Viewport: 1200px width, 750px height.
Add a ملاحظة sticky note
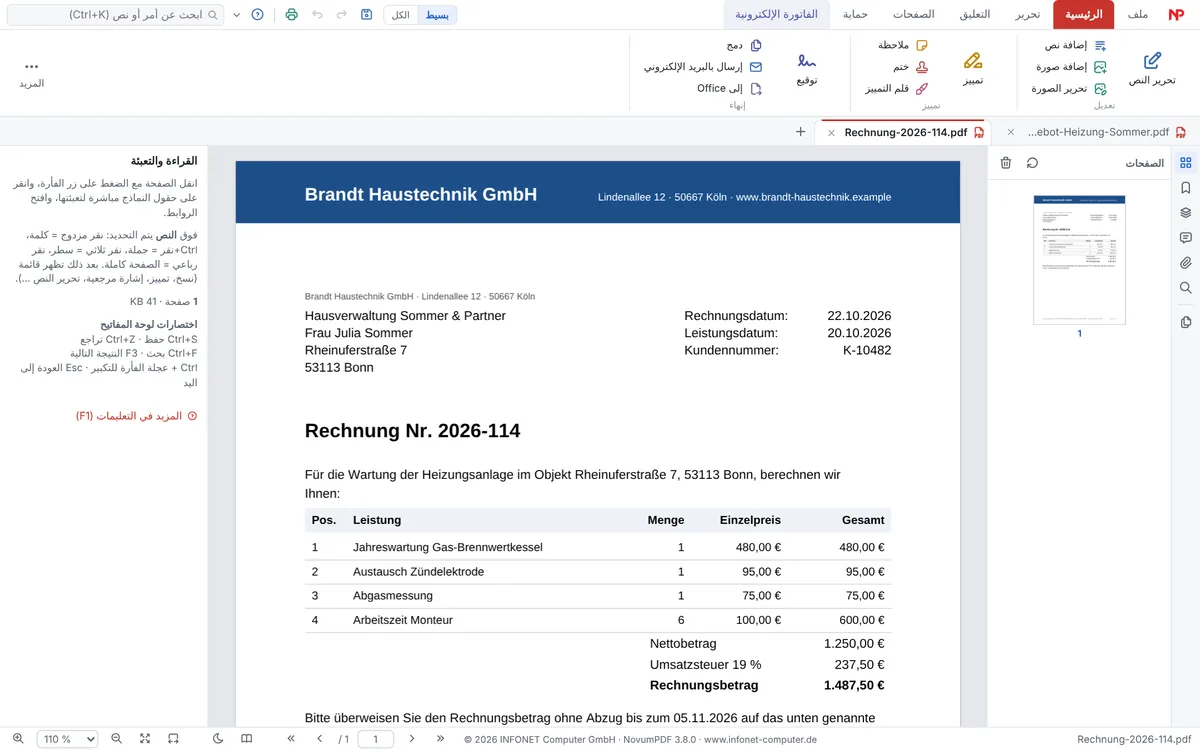903,46
